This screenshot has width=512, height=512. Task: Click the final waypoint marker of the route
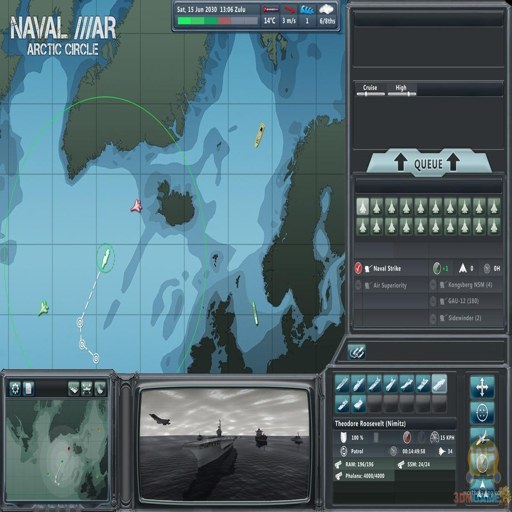(x=96, y=358)
